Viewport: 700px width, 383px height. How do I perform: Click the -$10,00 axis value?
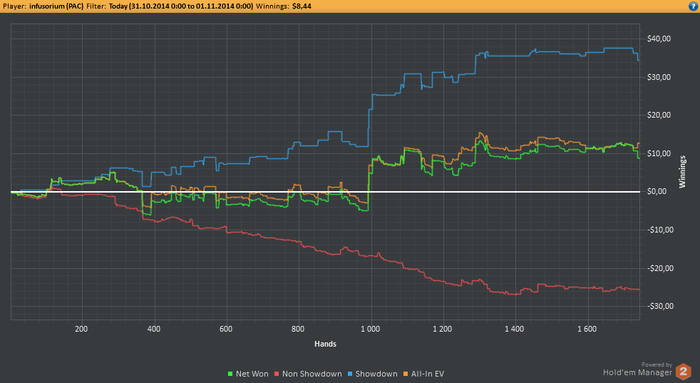point(660,230)
